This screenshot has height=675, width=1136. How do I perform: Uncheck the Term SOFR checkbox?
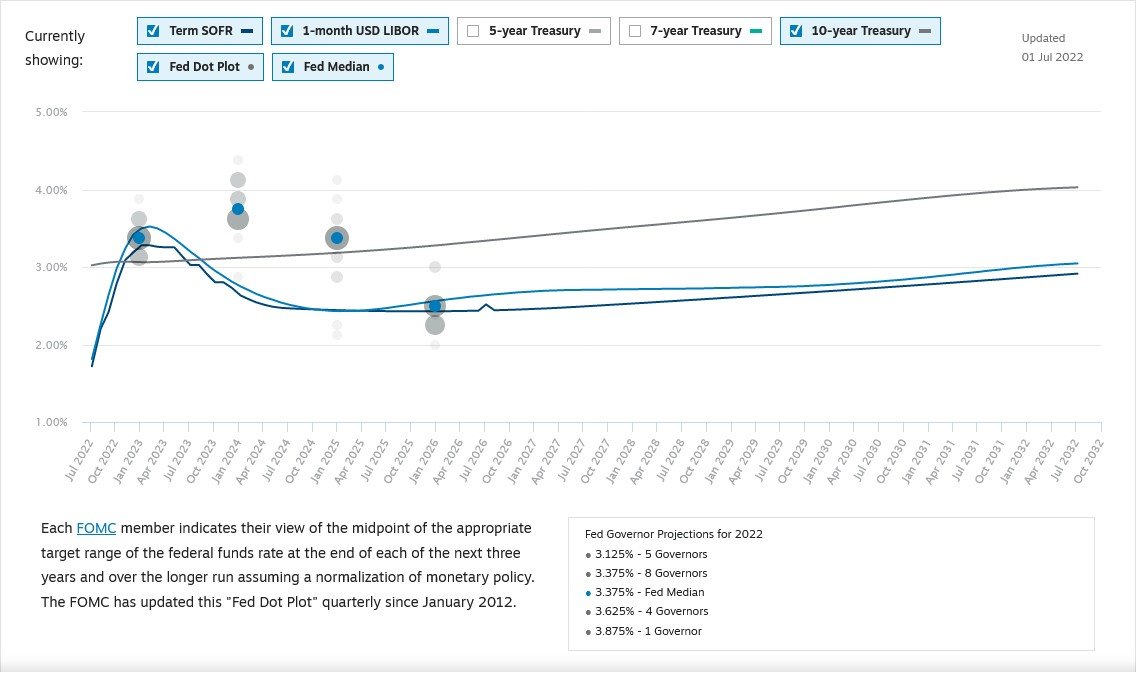click(x=153, y=31)
